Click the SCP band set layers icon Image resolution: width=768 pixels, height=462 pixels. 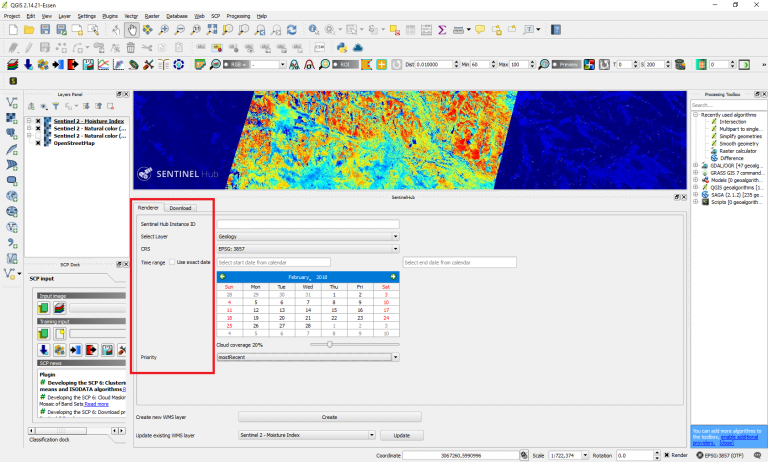coord(13,65)
